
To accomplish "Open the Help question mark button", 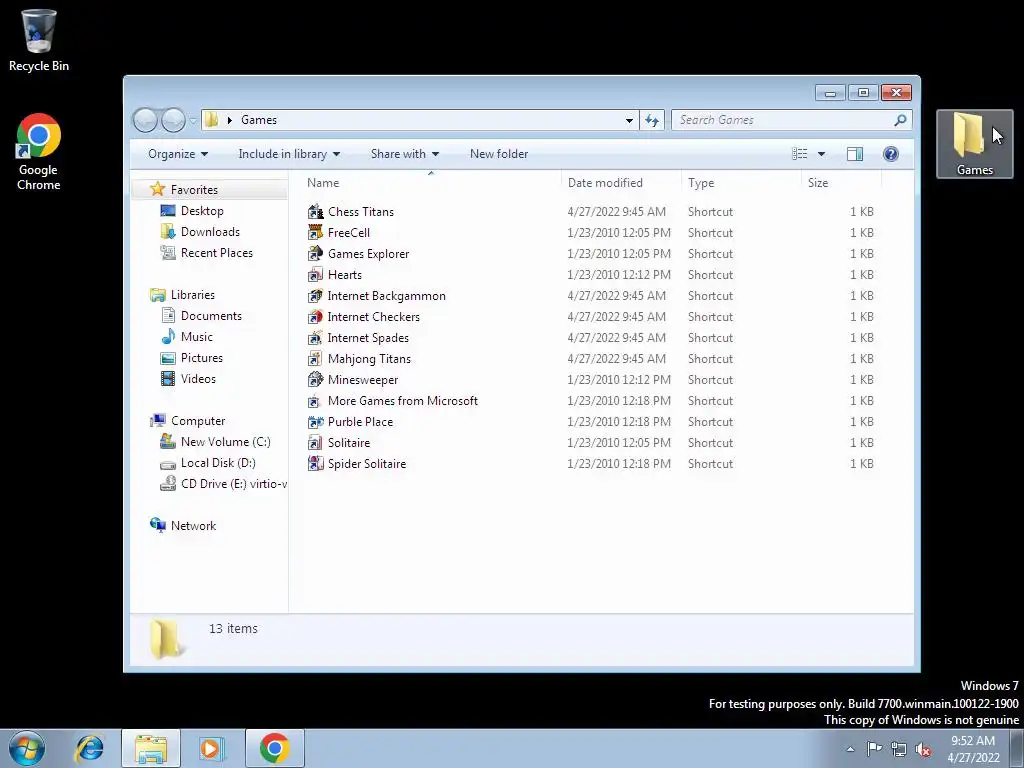I will pyautogui.click(x=890, y=153).
